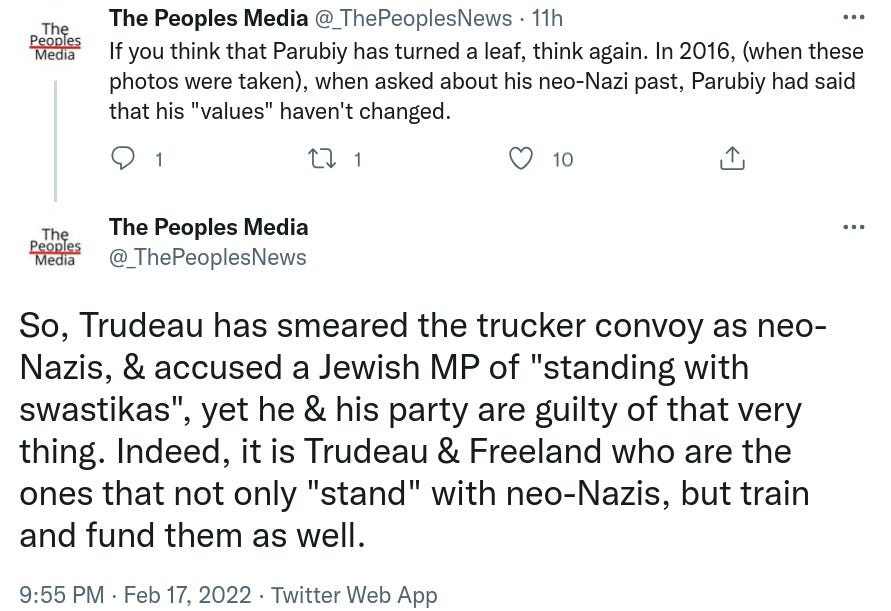Viewport: 891px width, 611px height.
Task: Like the tweet with 10 likes
Action: [521, 159]
